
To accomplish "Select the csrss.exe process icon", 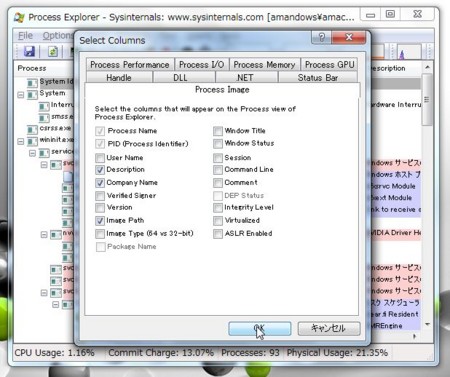I will coord(32,129).
